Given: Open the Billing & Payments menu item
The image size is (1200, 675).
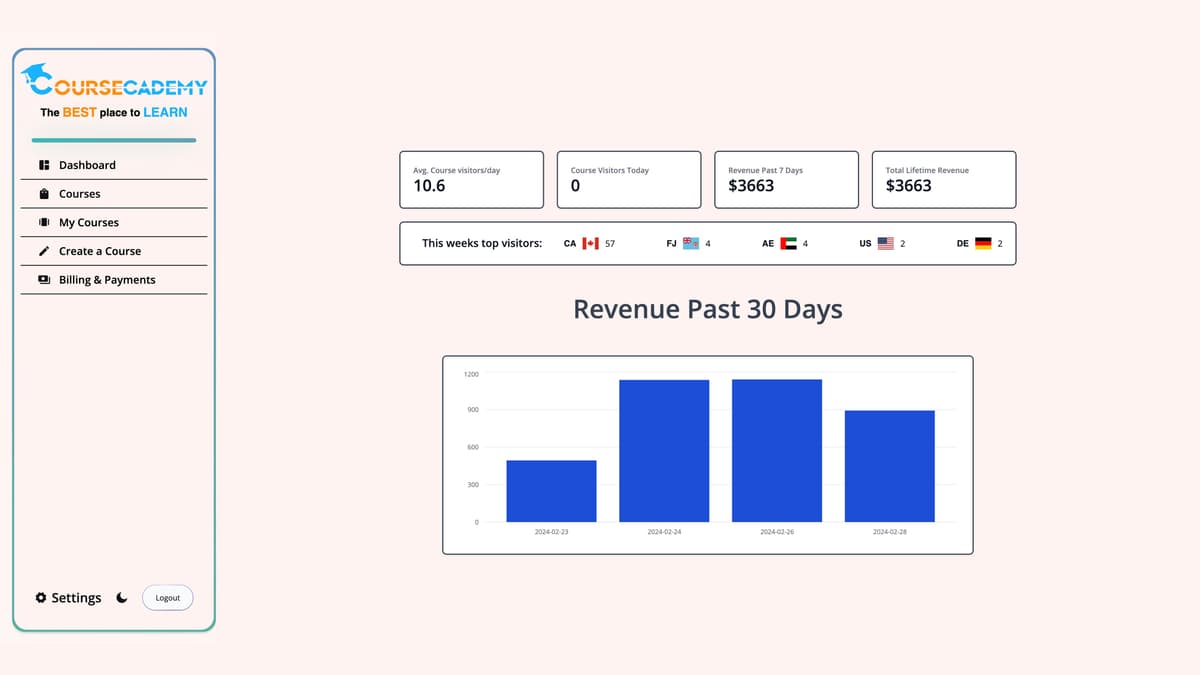Looking at the screenshot, I should pyautogui.click(x=106, y=280).
